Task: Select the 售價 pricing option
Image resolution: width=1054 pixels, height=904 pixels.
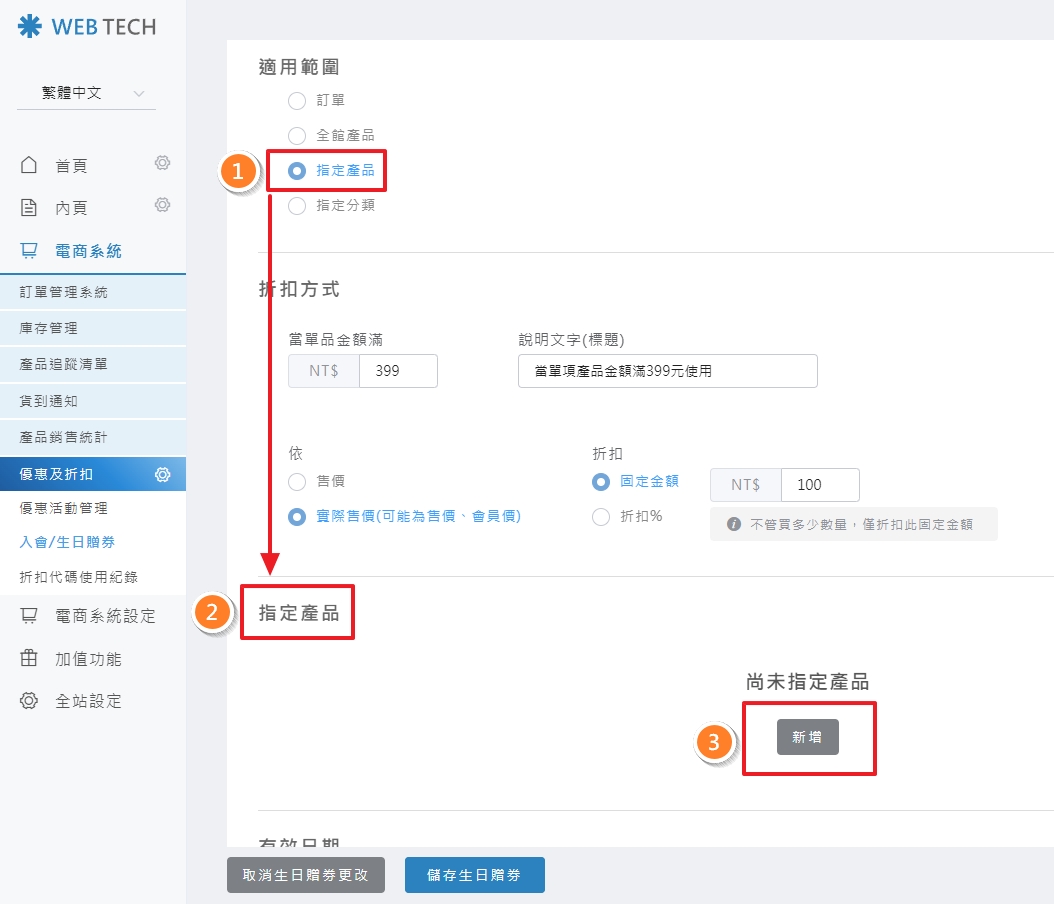Action: click(x=297, y=481)
